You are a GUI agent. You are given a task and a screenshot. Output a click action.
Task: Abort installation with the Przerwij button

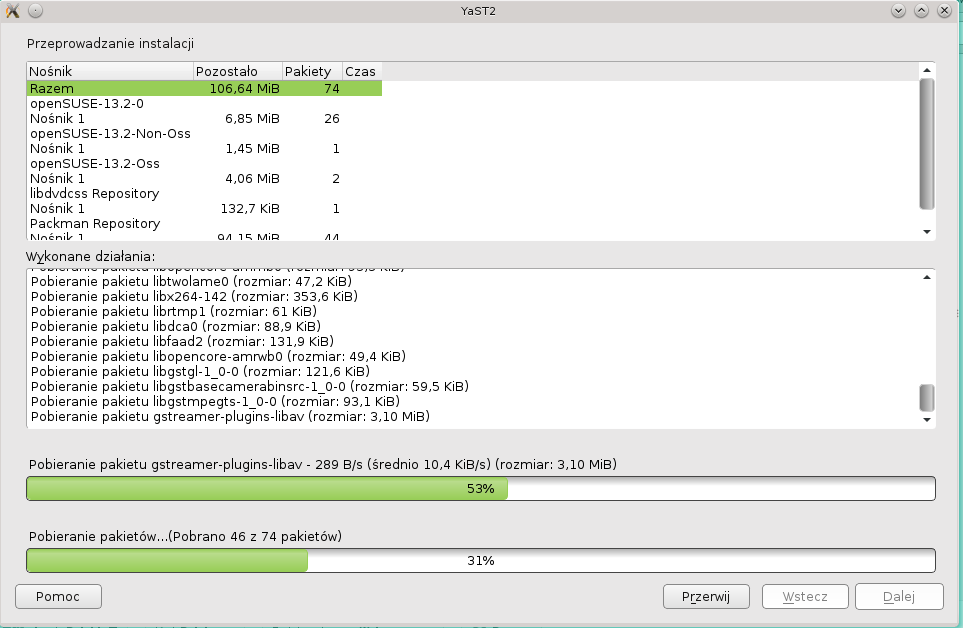tap(706, 596)
